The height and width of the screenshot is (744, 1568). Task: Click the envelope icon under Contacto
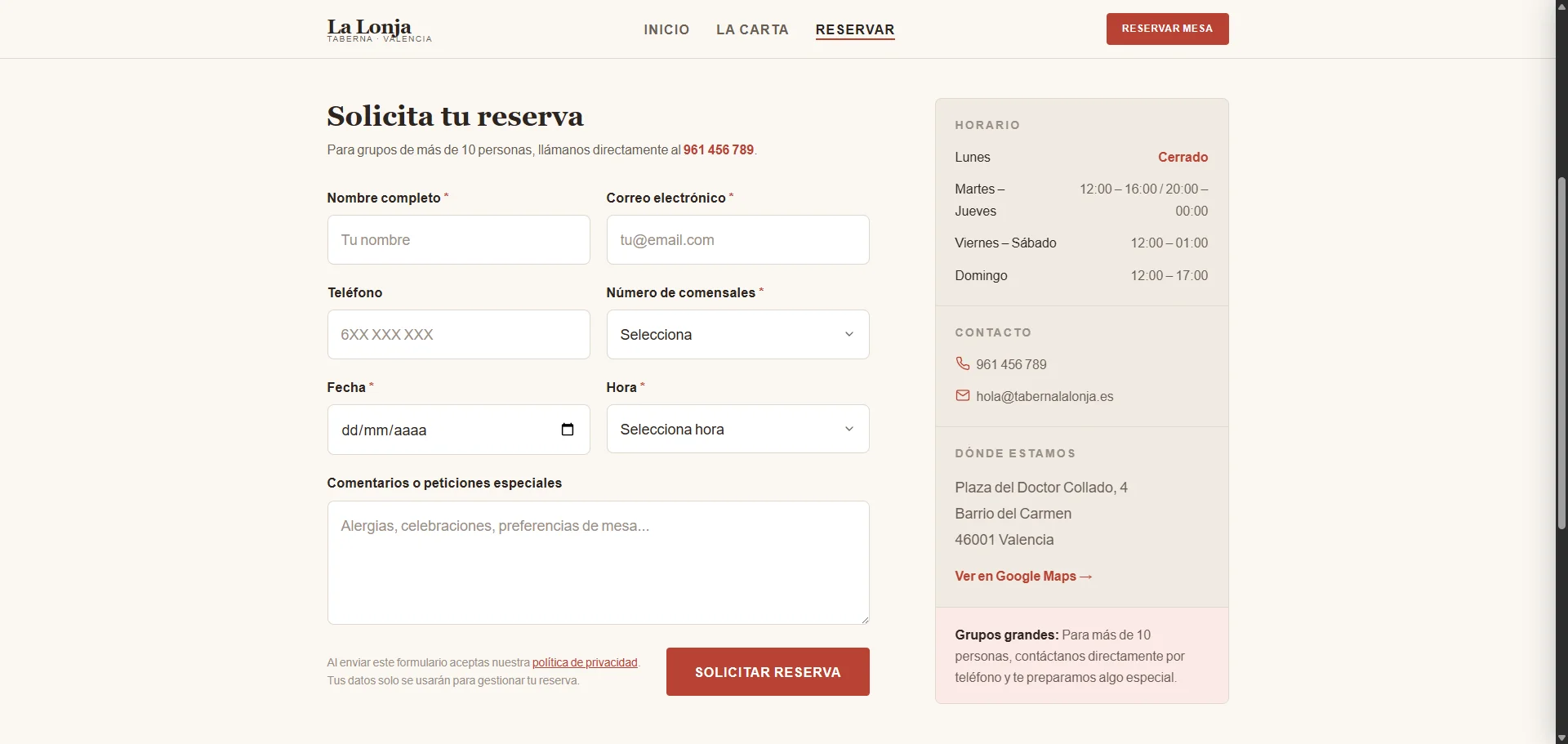coord(963,395)
